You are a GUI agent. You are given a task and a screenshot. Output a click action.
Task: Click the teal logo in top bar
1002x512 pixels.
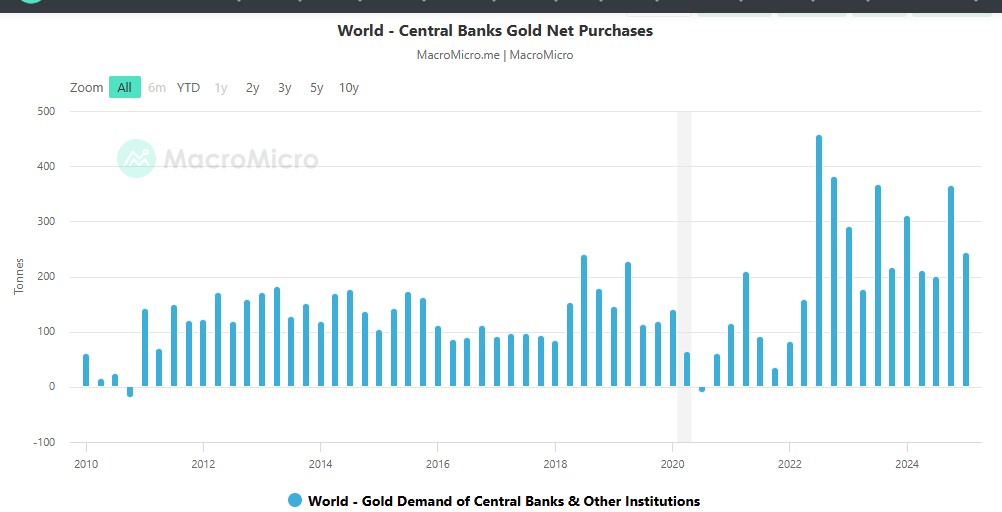tap(33, 2)
